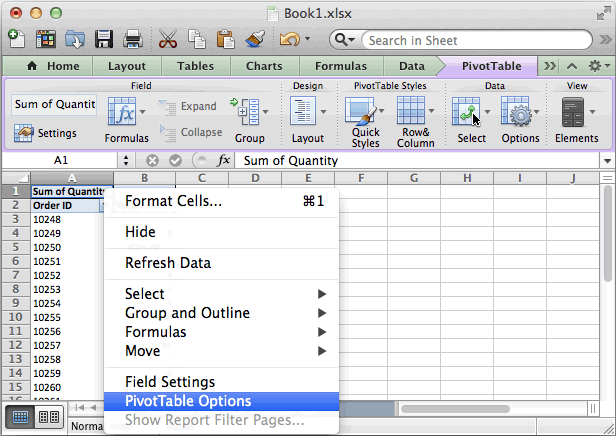Open the Data ribbon tab
616x436 pixels.
coord(411,66)
